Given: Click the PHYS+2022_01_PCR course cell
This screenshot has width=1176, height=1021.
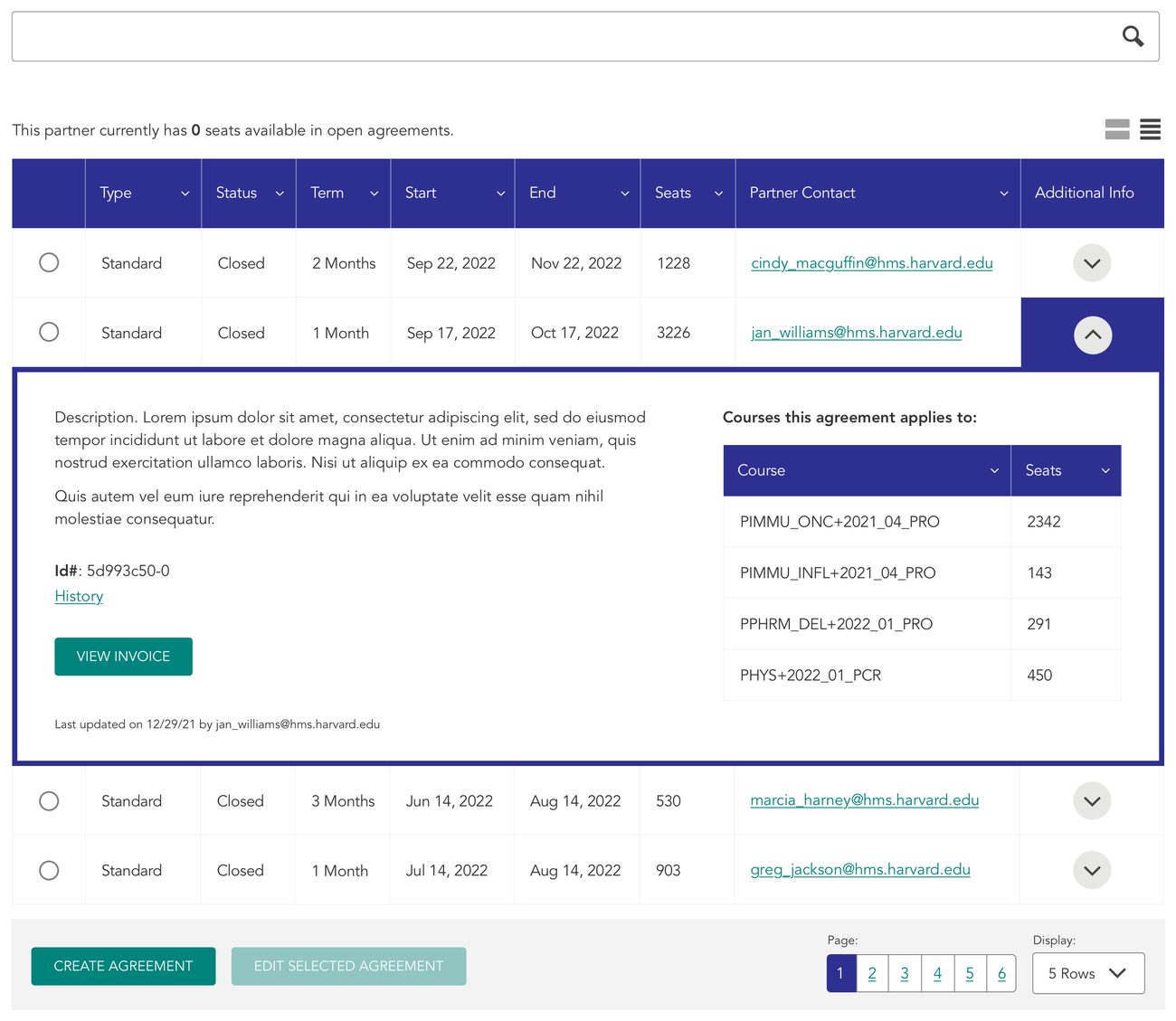Looking at the screenshot, I should 867,675.
